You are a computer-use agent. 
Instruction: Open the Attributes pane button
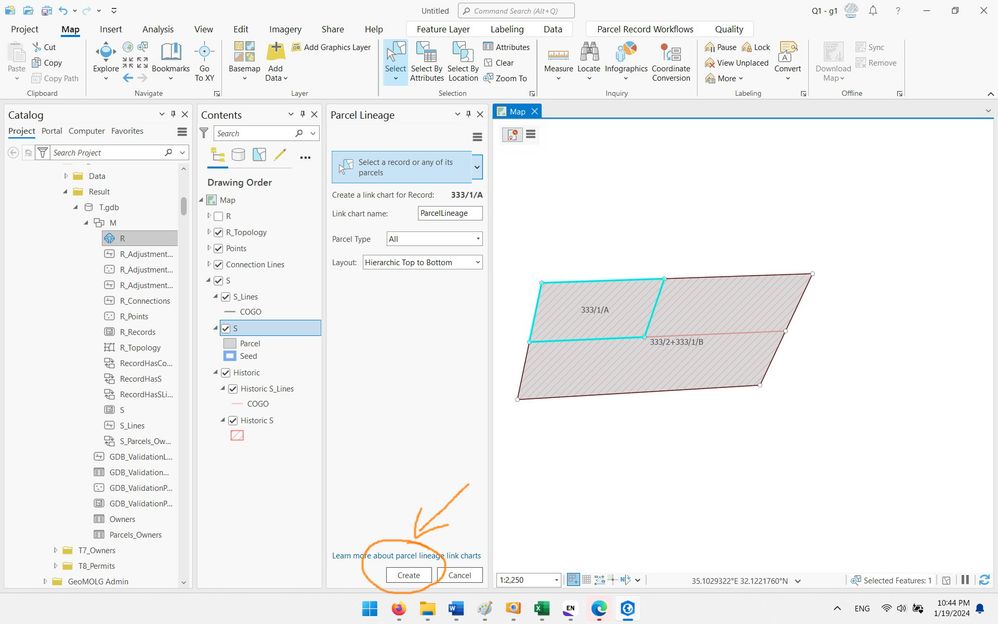pos(507,47)
